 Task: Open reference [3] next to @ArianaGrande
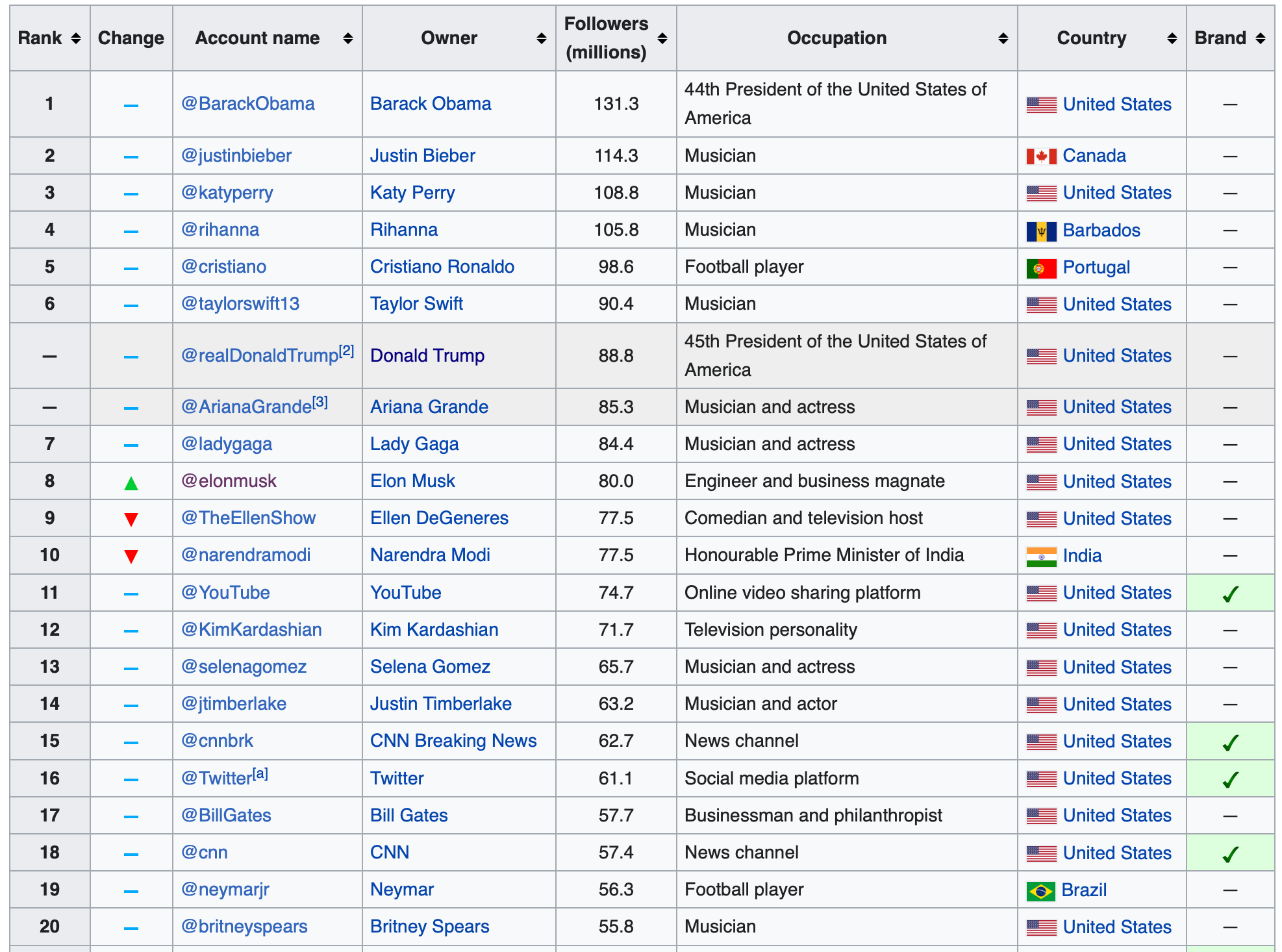320,402
